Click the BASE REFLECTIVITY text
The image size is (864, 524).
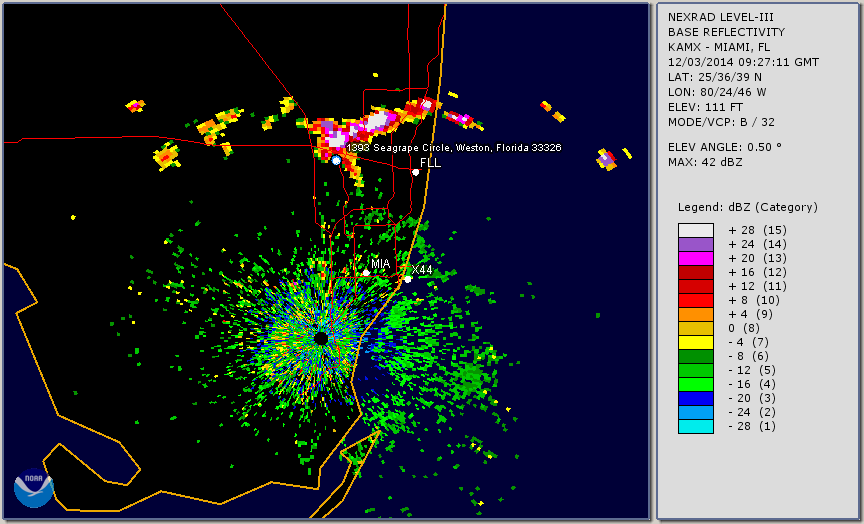(726, 33)
